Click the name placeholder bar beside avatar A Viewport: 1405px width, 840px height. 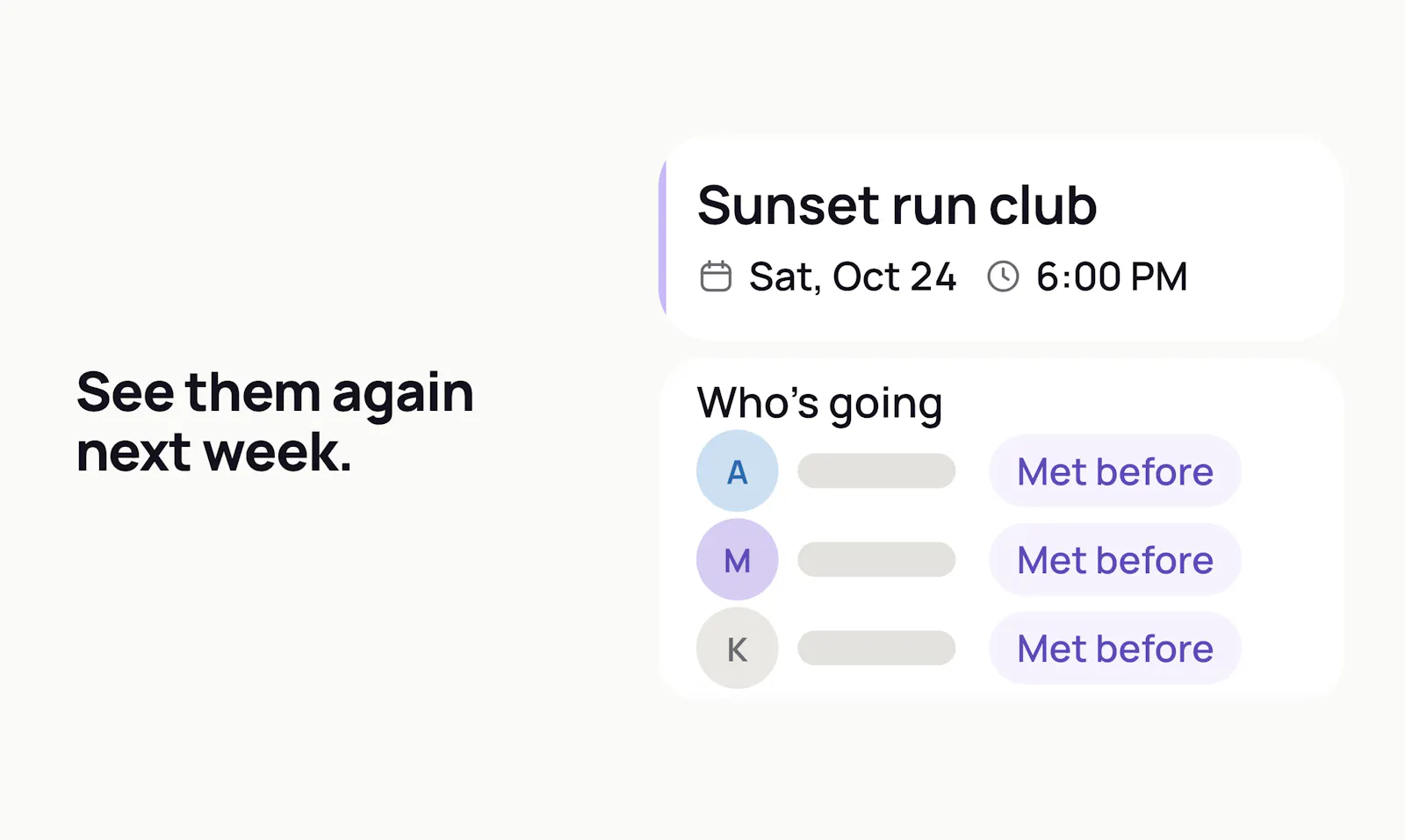876,471
